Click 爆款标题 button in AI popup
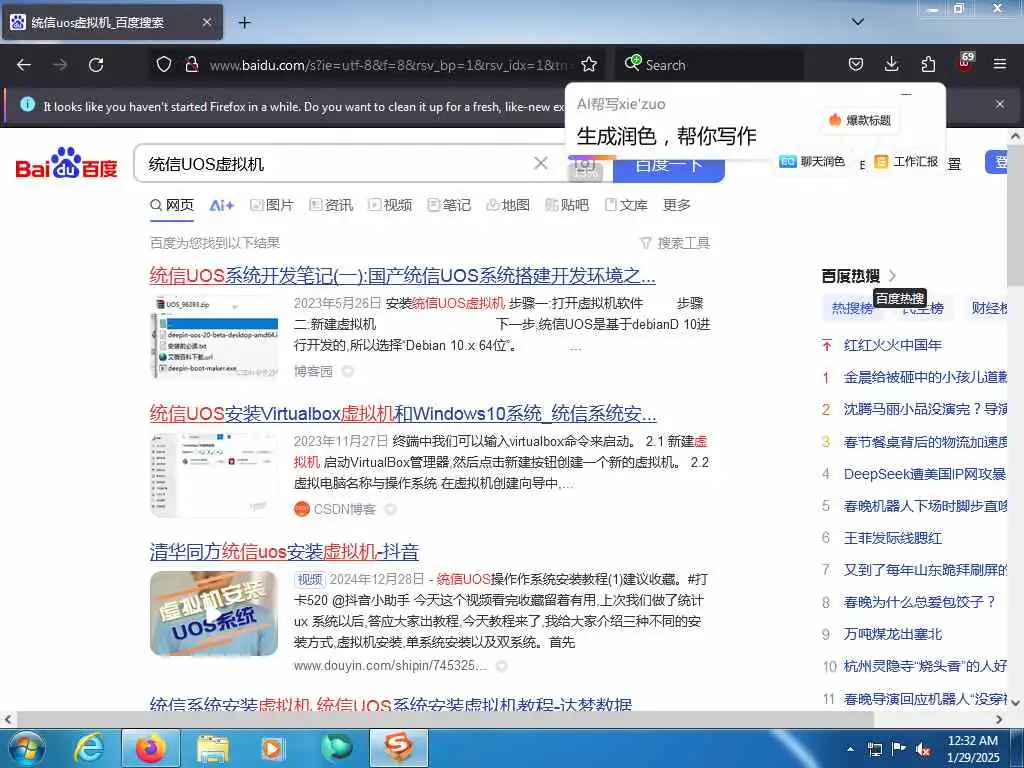Viewport: 1024px width, 768px height. pos(859,120)
